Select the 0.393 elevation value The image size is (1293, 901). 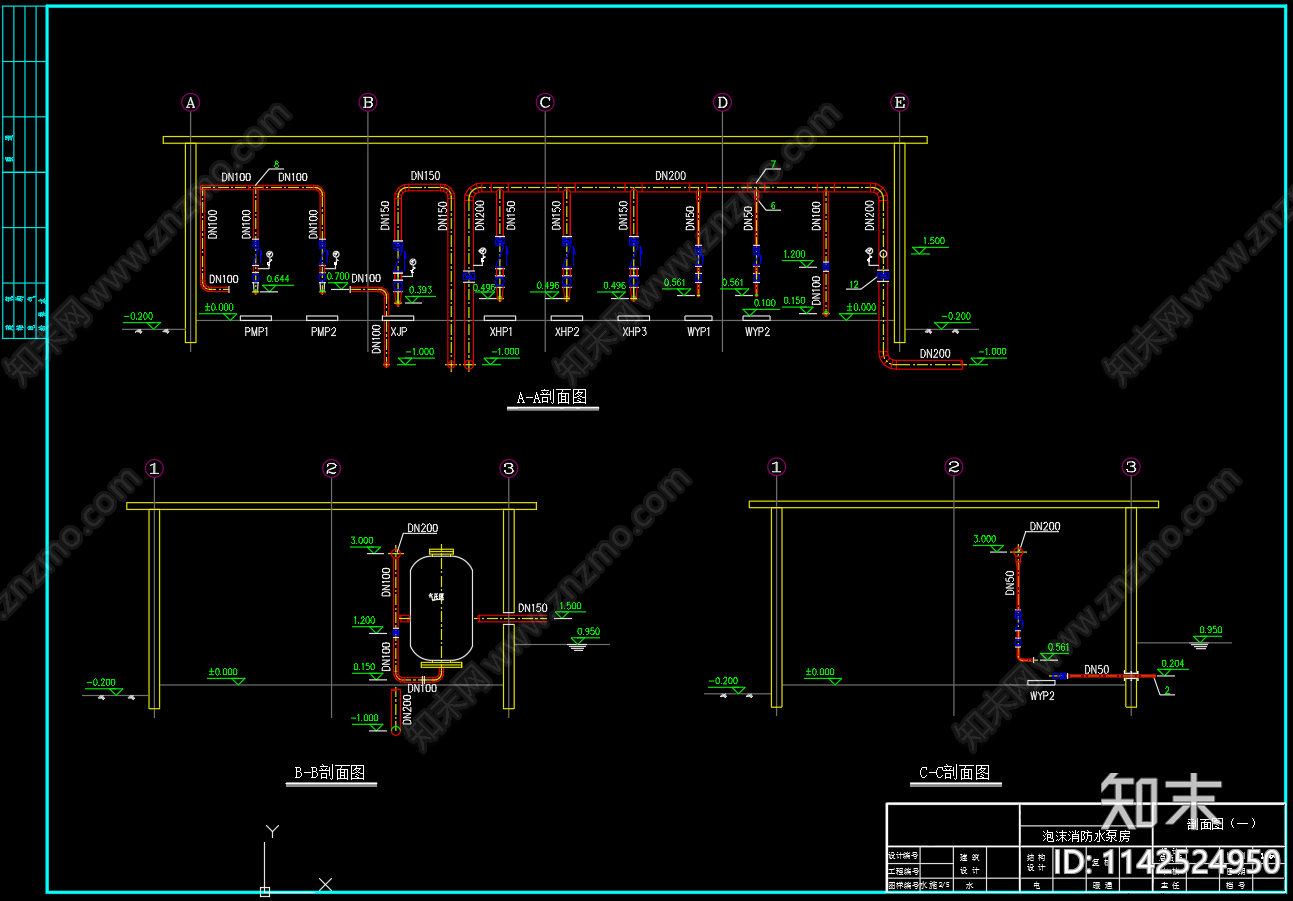click(421, 291)
